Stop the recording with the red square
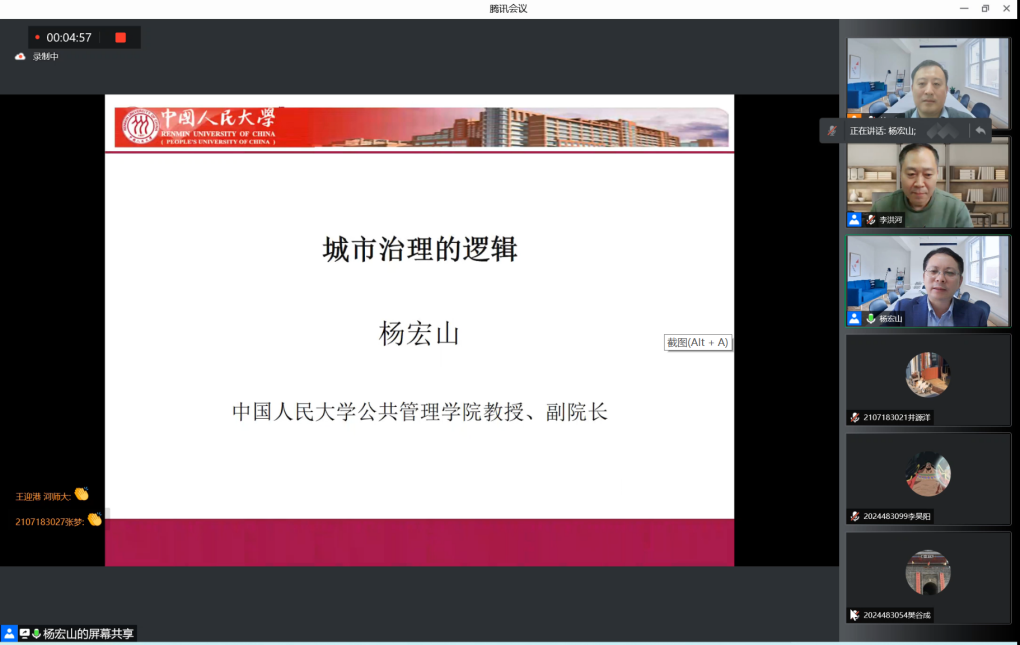1020x645 pixels. point(120,38)
